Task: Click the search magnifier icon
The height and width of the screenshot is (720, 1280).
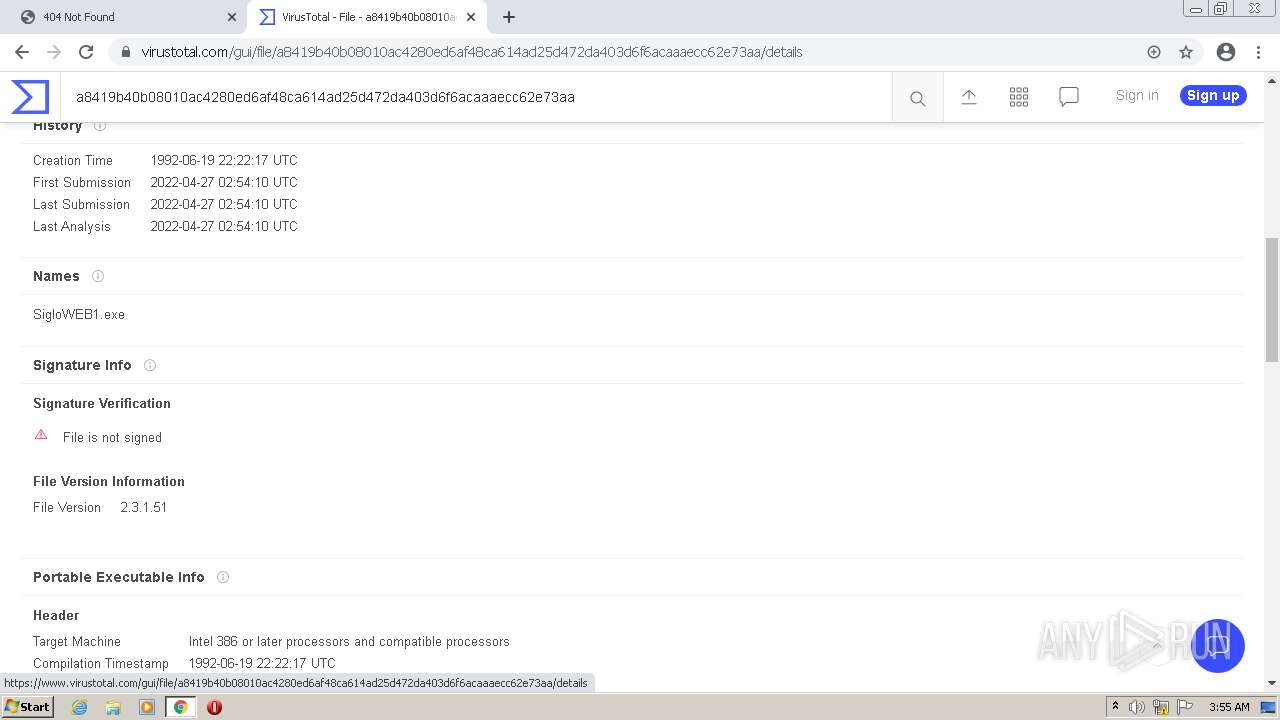Action: tap(917, 98)
